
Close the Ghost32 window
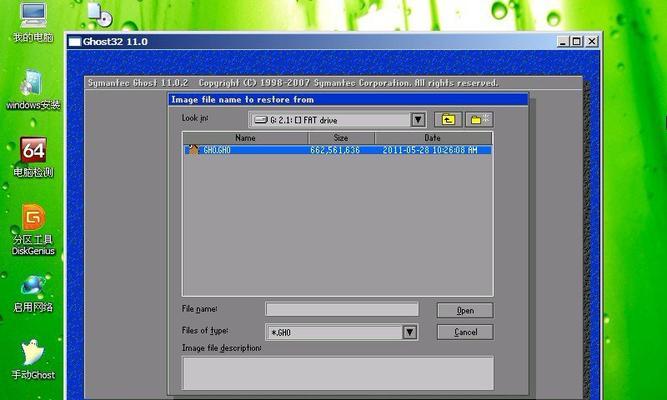click(592, 42)
